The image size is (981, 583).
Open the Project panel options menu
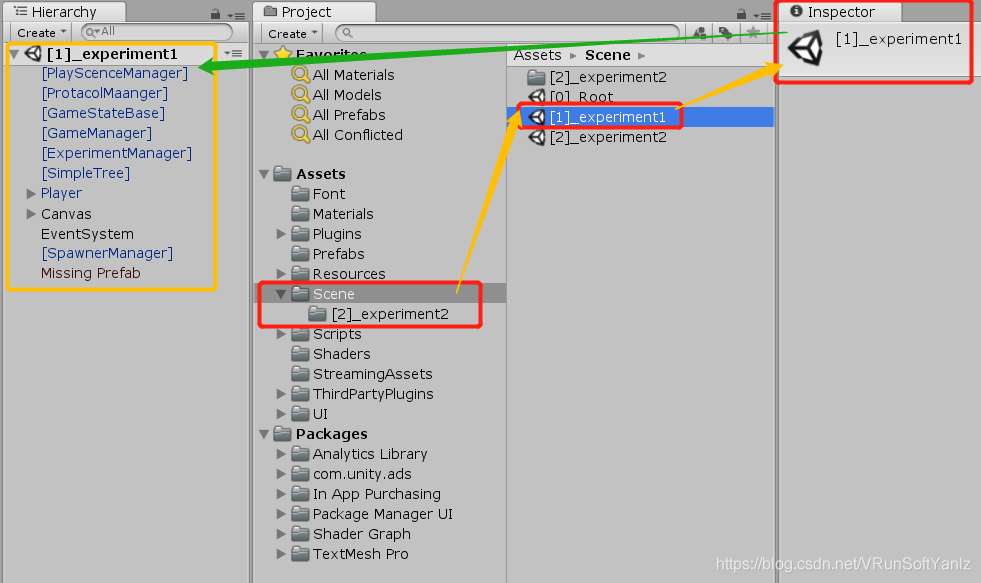pos(762,15)
